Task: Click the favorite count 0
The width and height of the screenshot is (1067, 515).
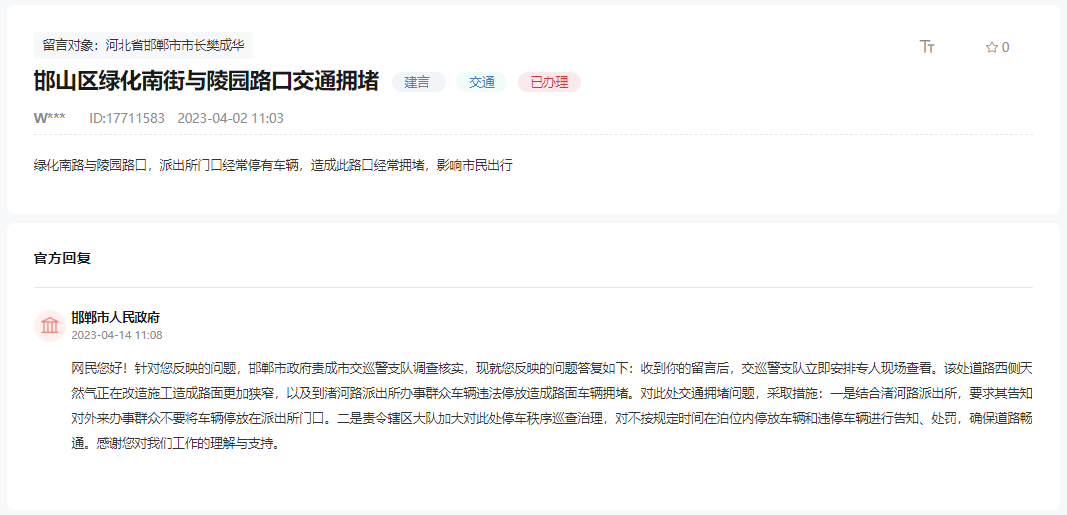Action: (x=1006, y=48)
